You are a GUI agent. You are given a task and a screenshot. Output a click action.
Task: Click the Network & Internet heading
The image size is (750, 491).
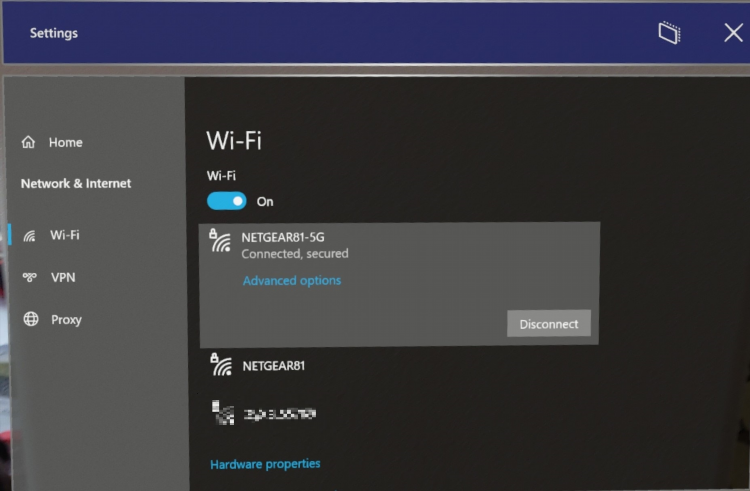point(76,183)
